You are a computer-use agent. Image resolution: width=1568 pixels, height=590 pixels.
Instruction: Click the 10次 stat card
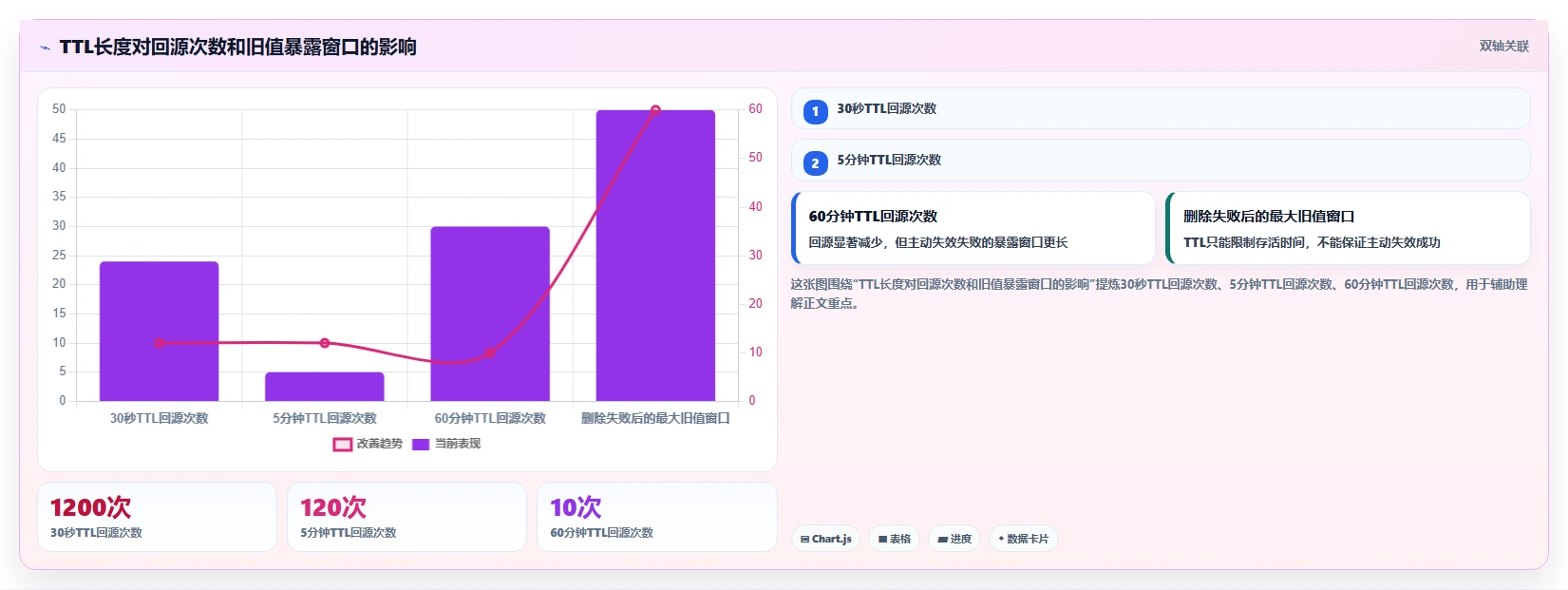coord(657,517)
